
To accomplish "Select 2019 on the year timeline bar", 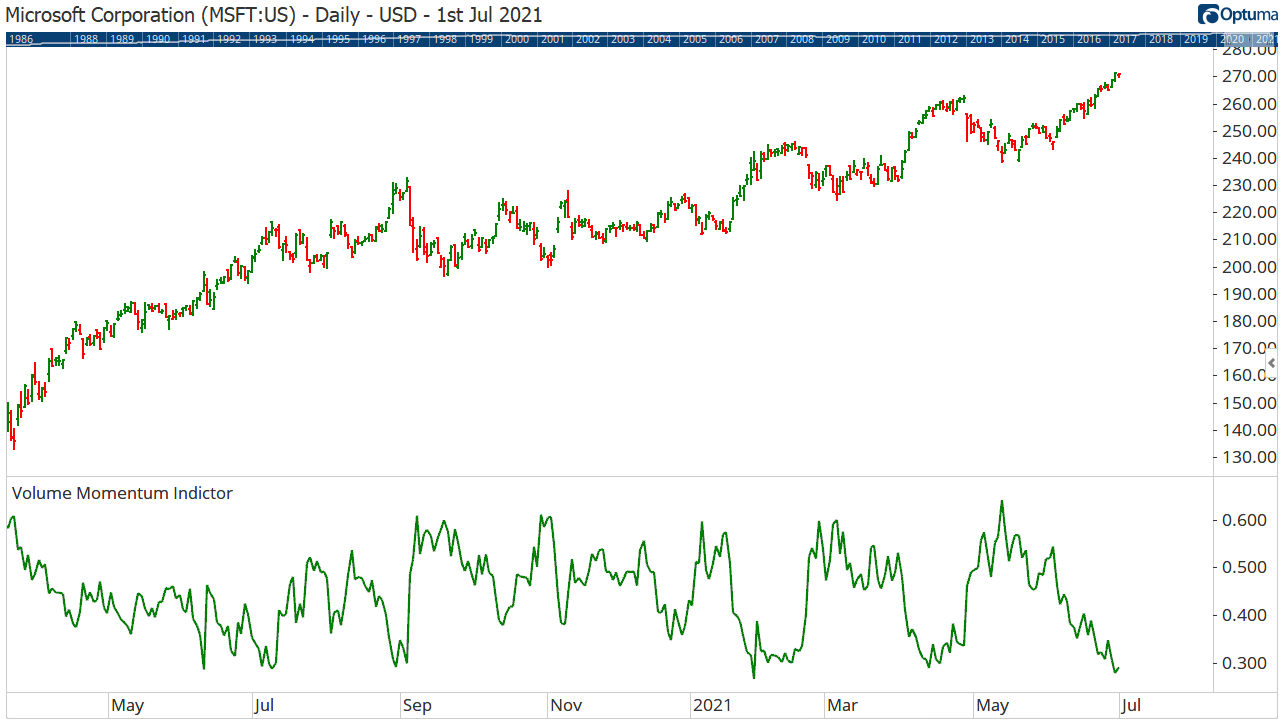I will pyautogui.click(x=1196, y=39).
